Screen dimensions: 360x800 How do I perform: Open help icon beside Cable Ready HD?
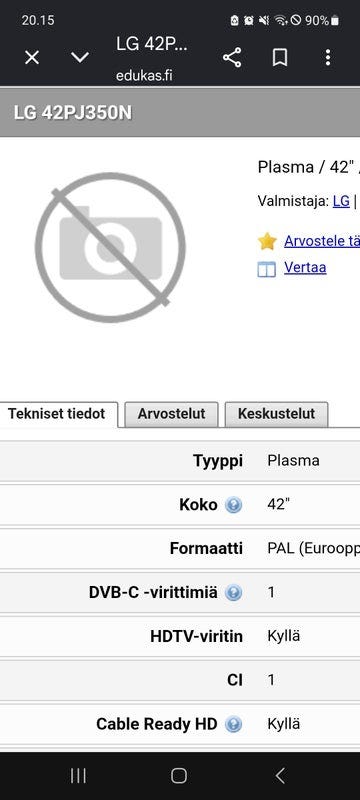(233, 724)
